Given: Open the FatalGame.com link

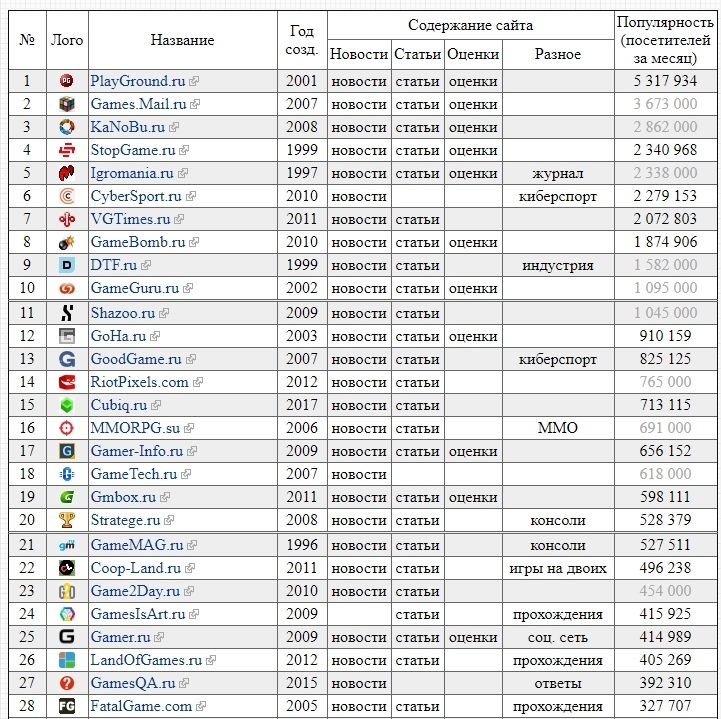Looking at the screenshot, I should pyautogui.click(x=141, y=706).
